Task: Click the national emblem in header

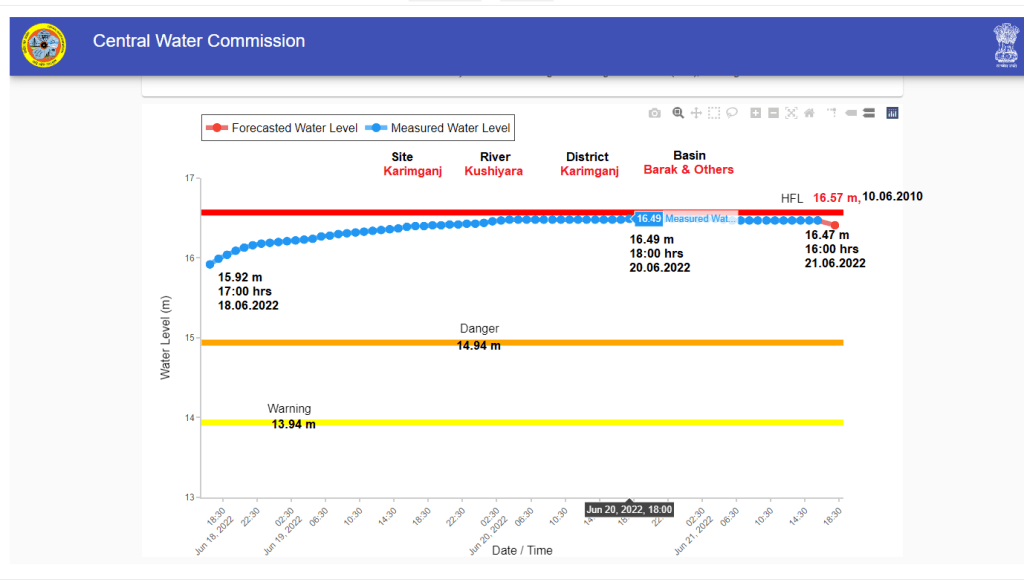Action: 1004,46
